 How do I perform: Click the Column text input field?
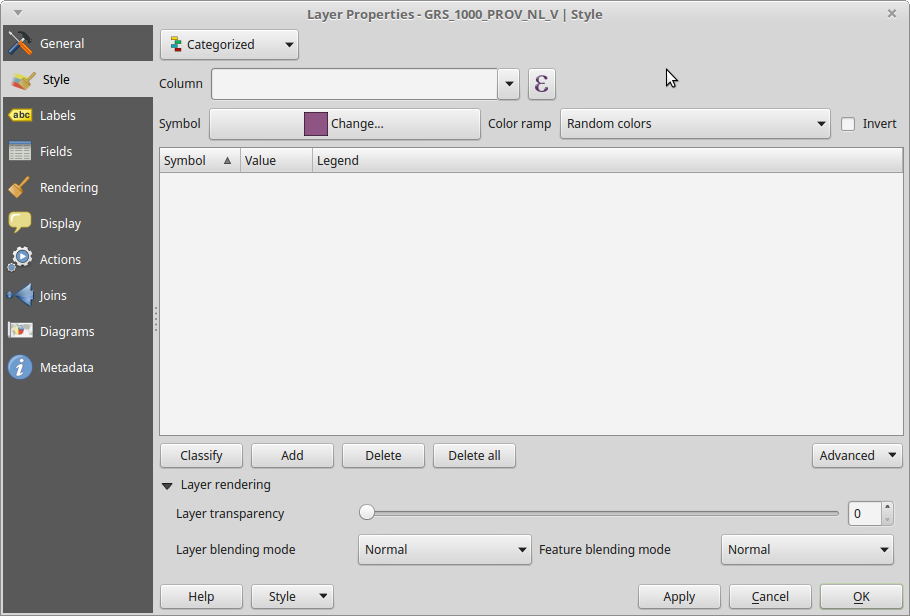click(354, 84)
